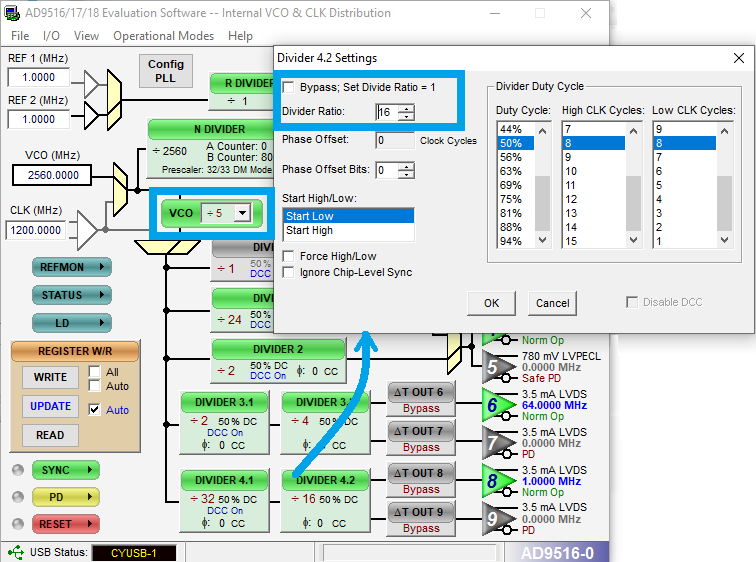Click the USB status icon
The image size is (756, 562).
tap(15, 552)
